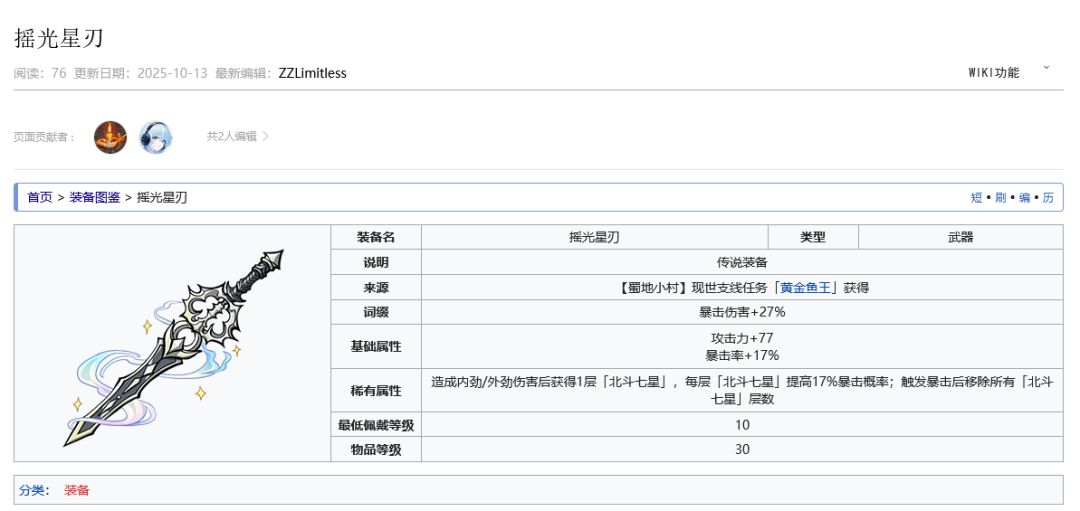Open 装备图鉴 breadcrumb link
Viewport: 1080px width, 511px height.
(95, 198)
